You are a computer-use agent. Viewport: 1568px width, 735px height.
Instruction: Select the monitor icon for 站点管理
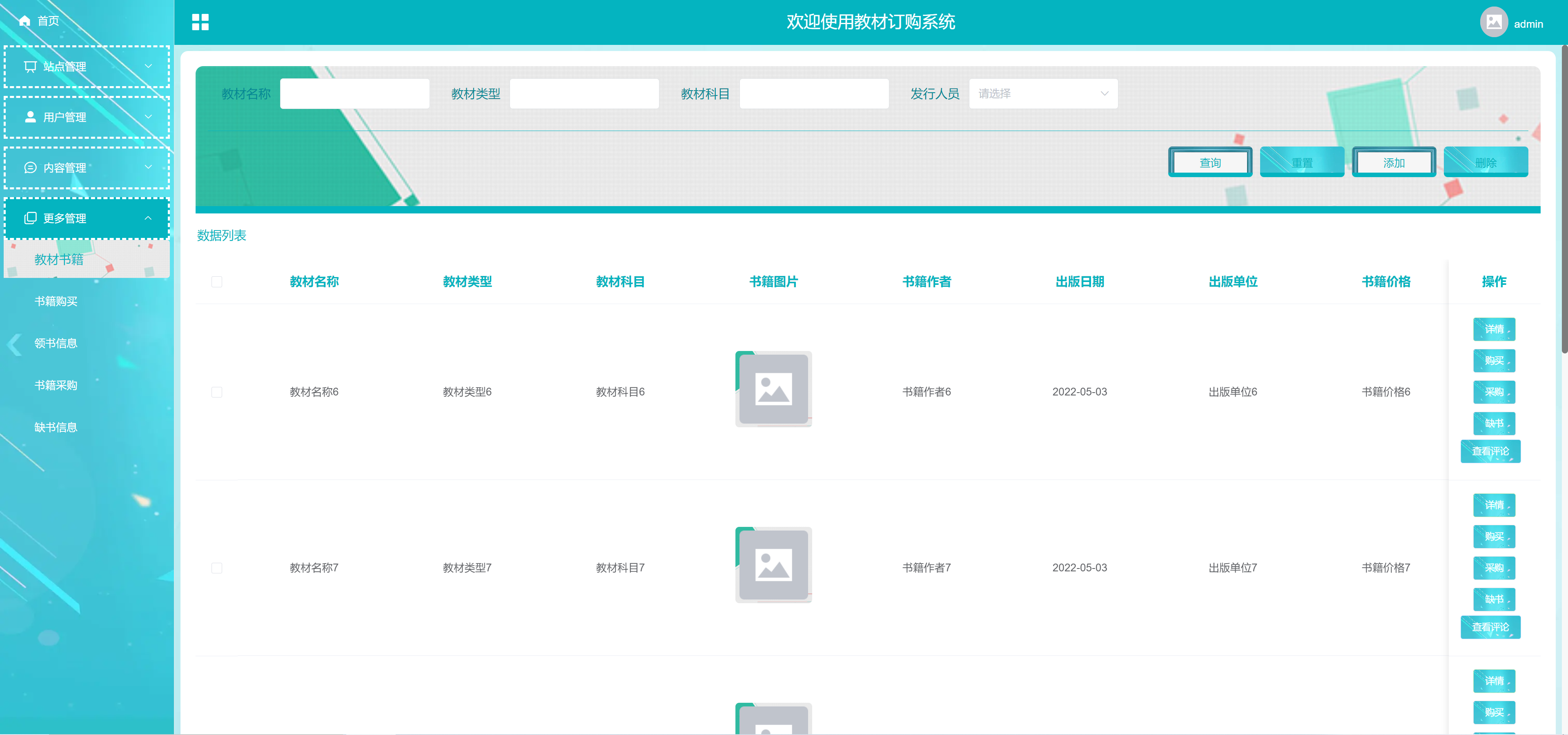click(x=31, y=67)
